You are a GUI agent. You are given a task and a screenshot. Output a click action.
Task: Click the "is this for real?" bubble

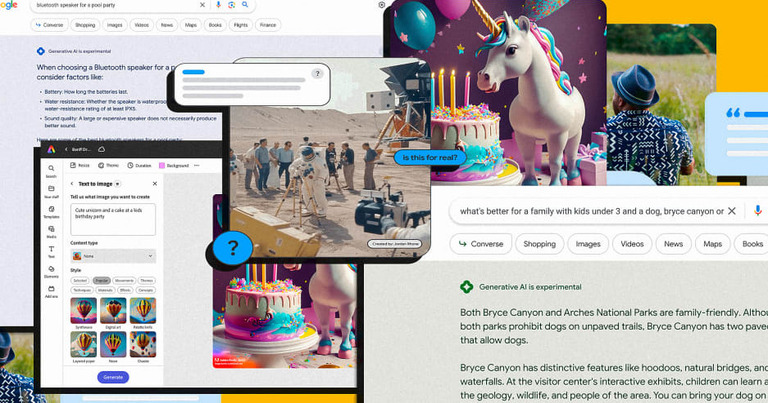pos(430,158)
